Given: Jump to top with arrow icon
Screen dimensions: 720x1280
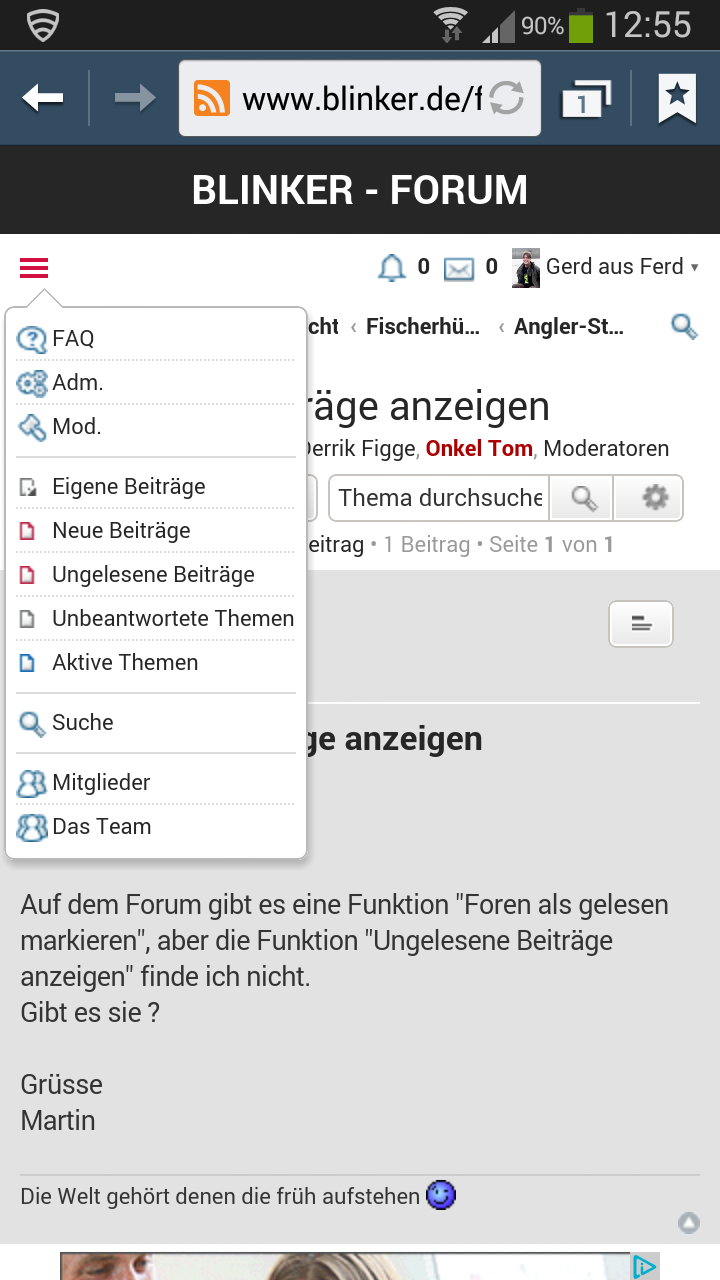Looking at the screenshot, I should click(688, 1222).
